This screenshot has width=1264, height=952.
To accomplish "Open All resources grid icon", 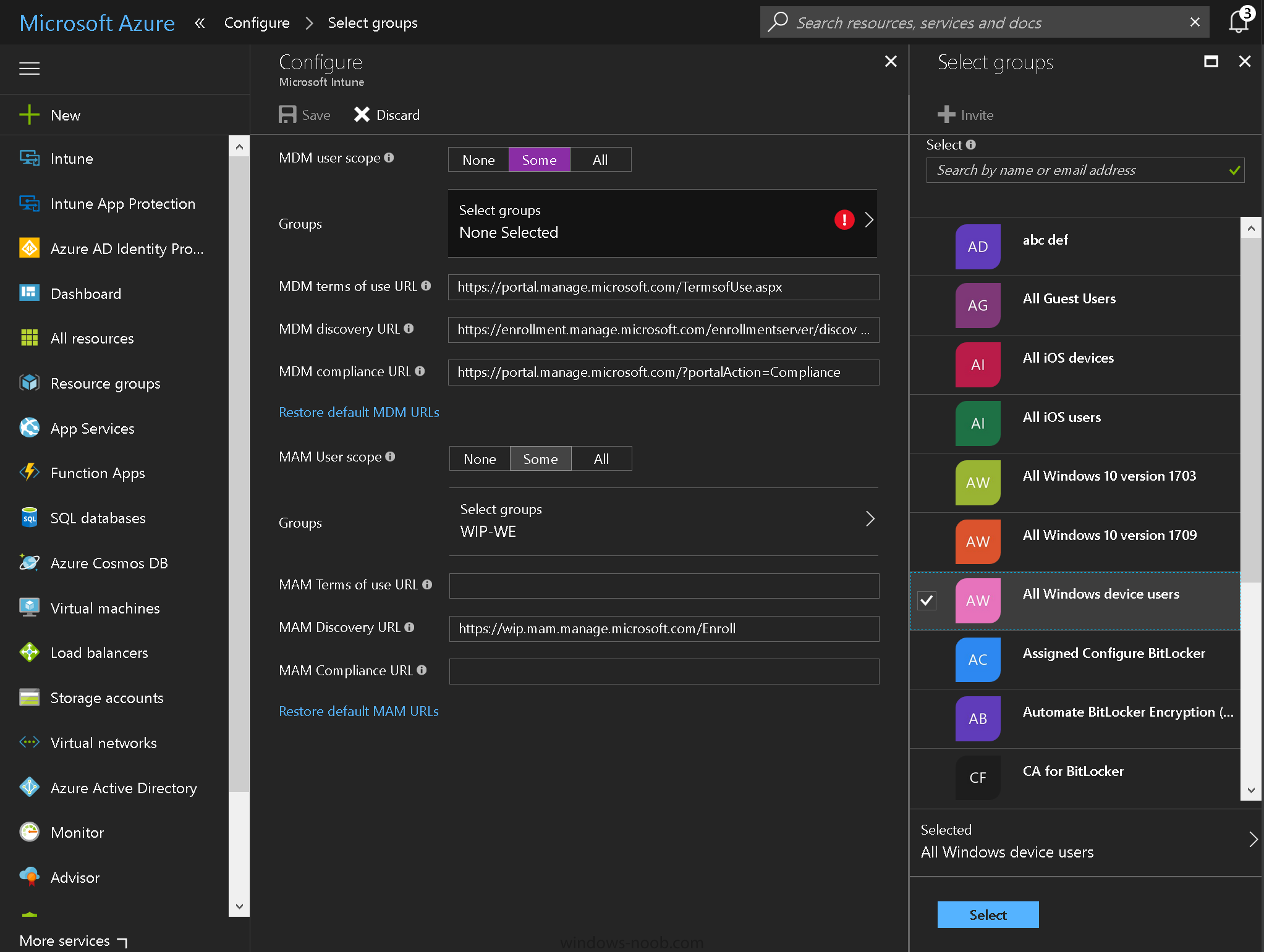I will (29, 338).
